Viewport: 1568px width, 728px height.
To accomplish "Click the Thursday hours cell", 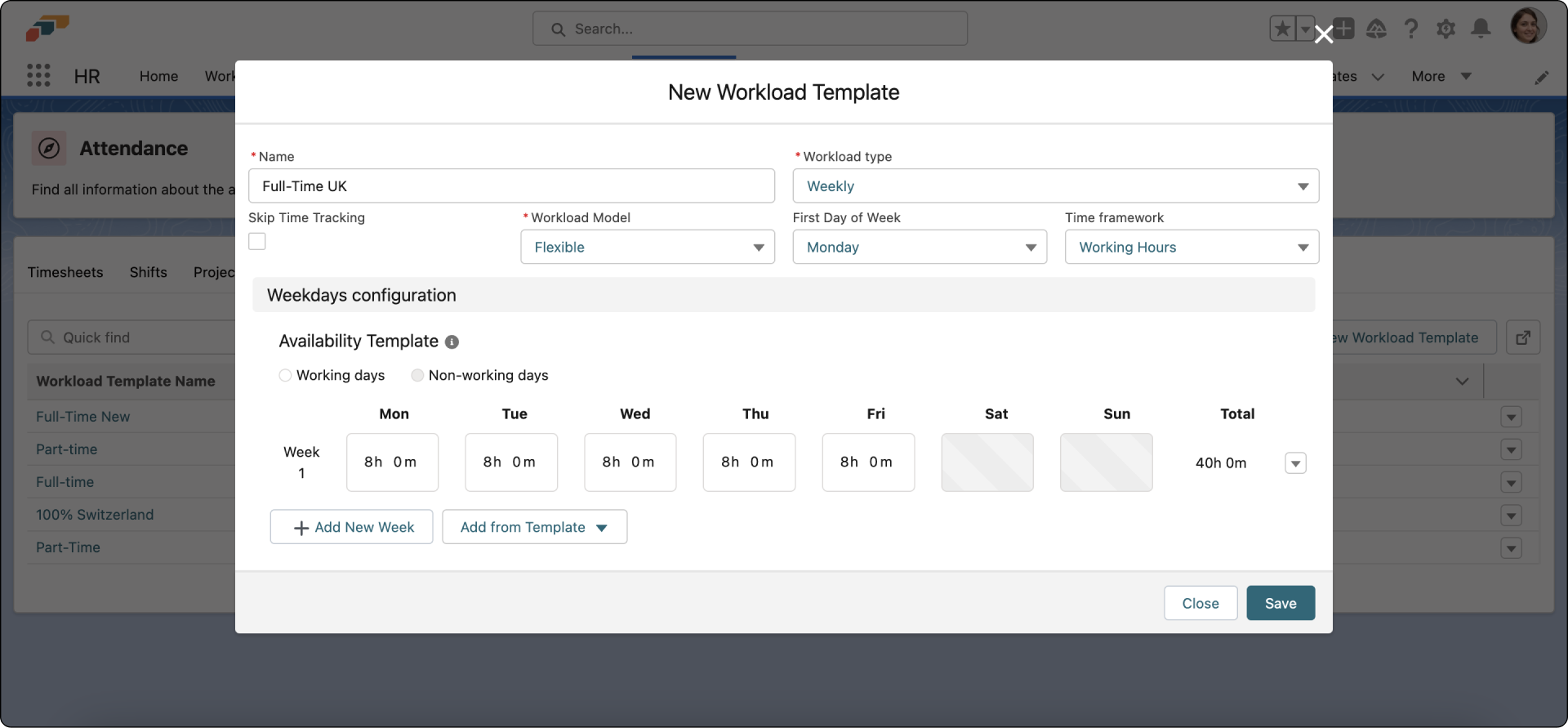I will click(x=749, y=462).
